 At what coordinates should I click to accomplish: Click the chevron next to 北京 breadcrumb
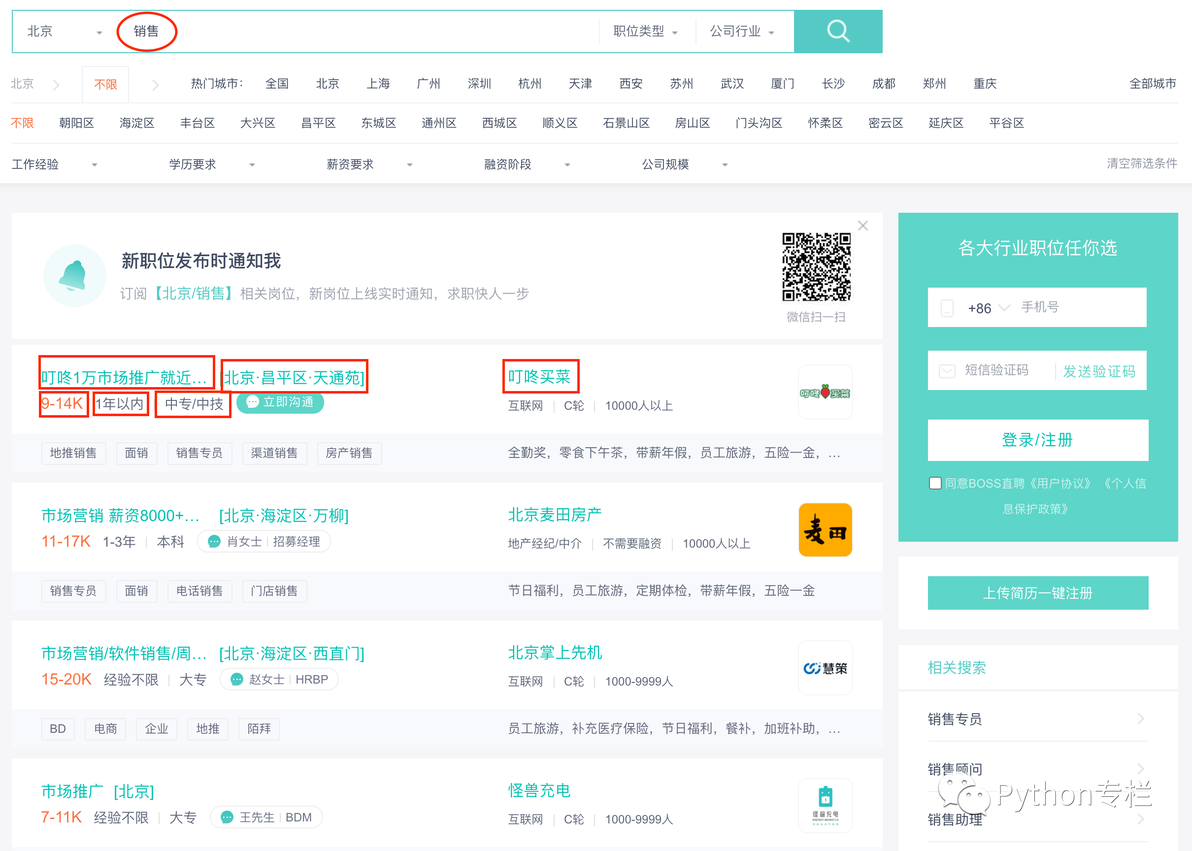[55, 85]
